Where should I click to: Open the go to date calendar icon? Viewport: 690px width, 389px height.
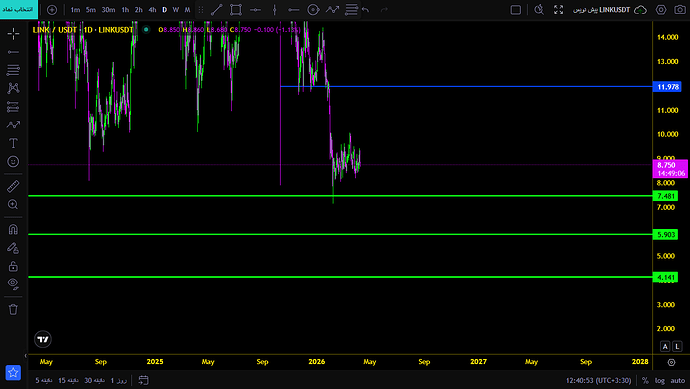pos(143,380)
